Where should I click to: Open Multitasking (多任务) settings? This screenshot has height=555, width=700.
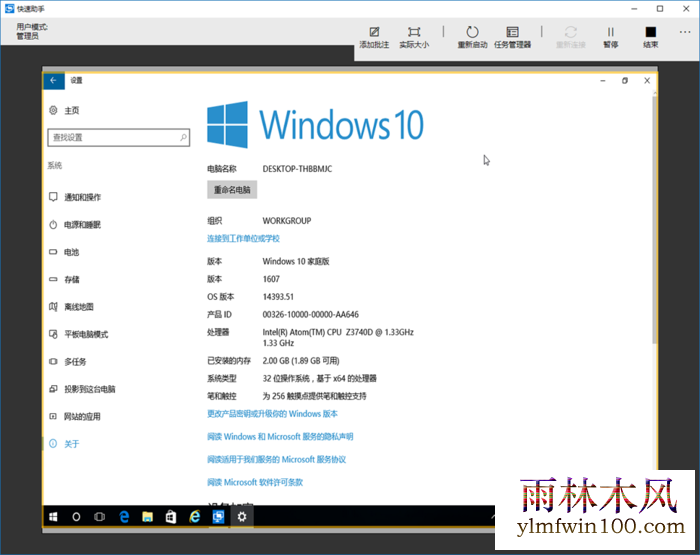point(68,362)
